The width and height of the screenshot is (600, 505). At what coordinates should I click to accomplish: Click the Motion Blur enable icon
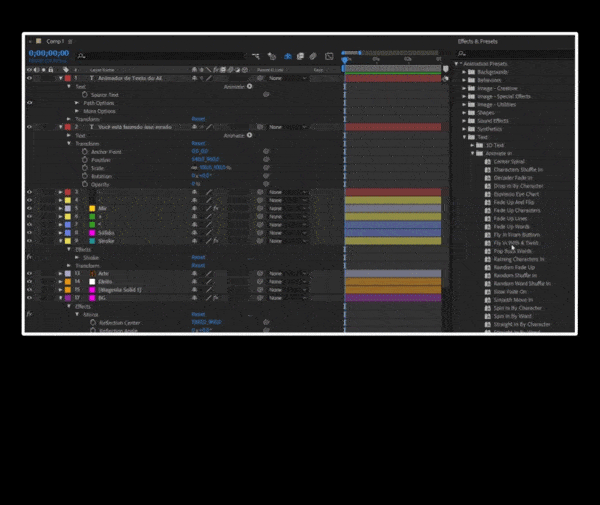point(313,56)
